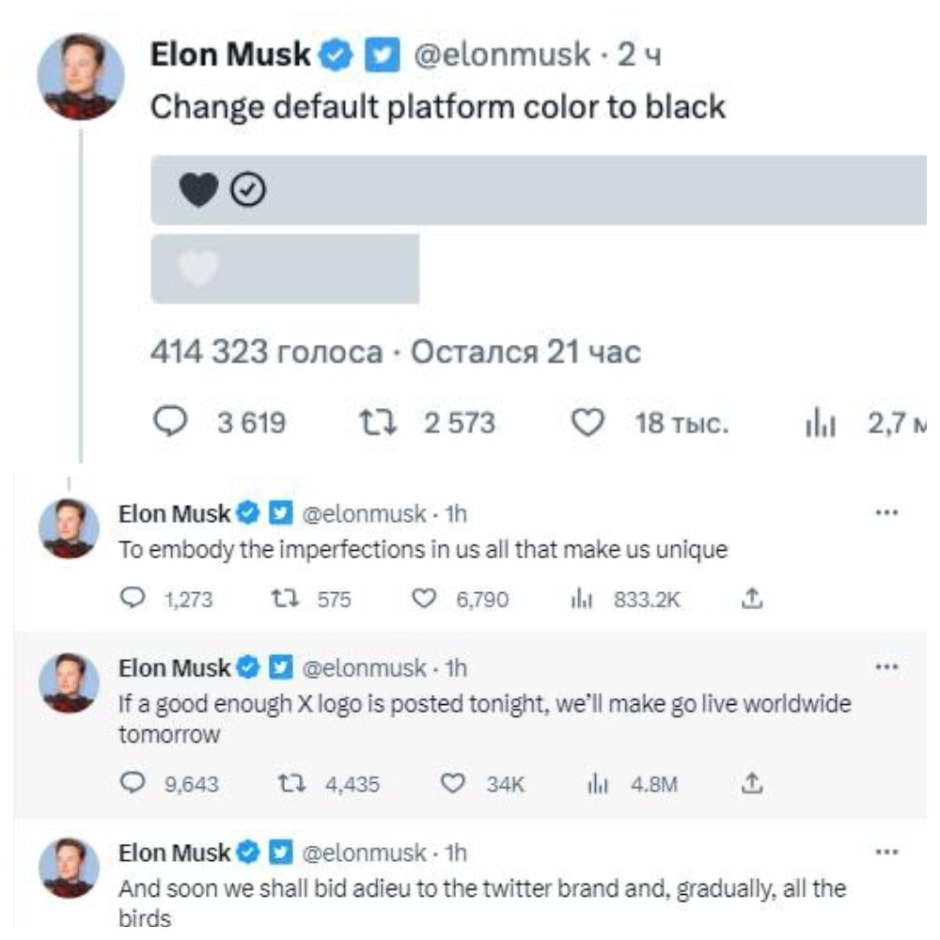
Task: Like the 'imperfections in us all' tweet
Action: [426, 599]
